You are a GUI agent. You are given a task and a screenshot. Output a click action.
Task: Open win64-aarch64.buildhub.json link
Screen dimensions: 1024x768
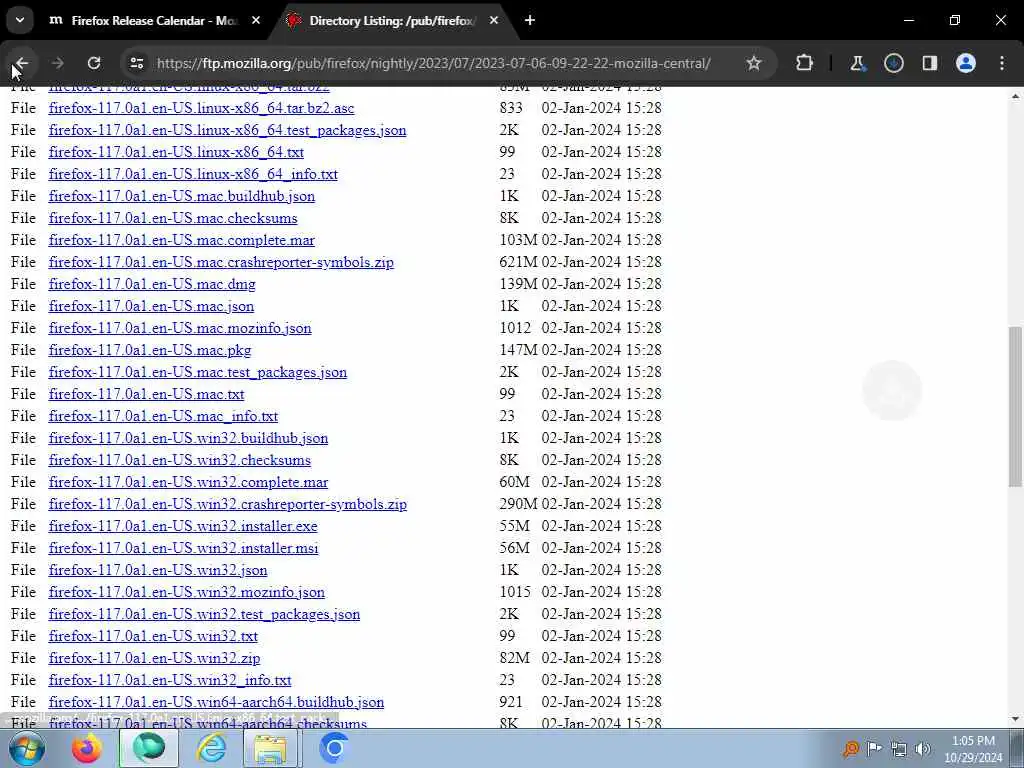pos(216,702)
